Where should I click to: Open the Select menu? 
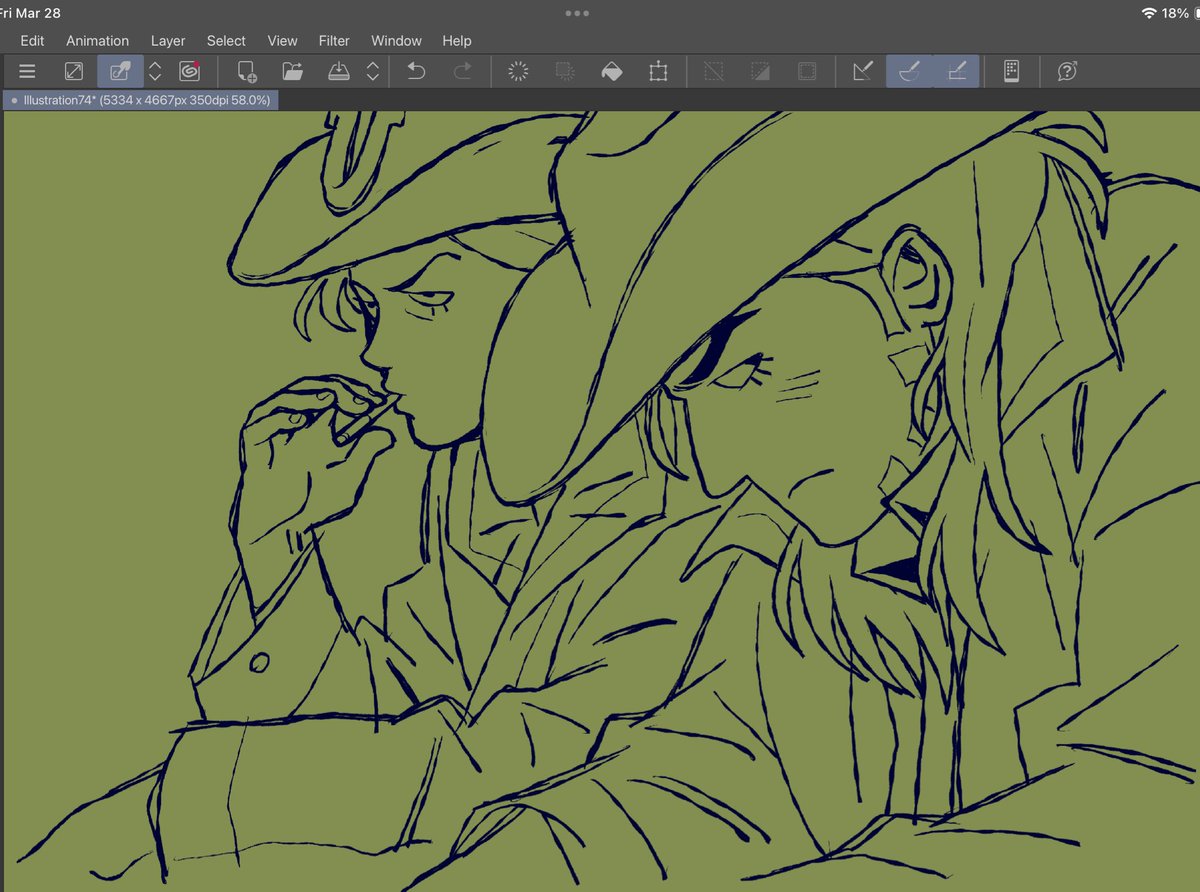[226, 41]
